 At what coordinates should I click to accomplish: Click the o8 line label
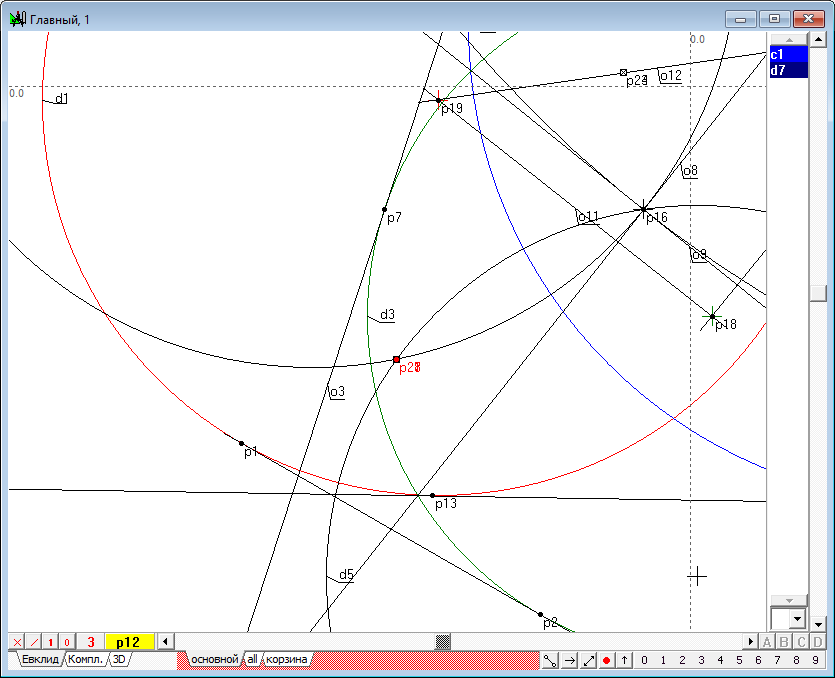coord(690,171)
